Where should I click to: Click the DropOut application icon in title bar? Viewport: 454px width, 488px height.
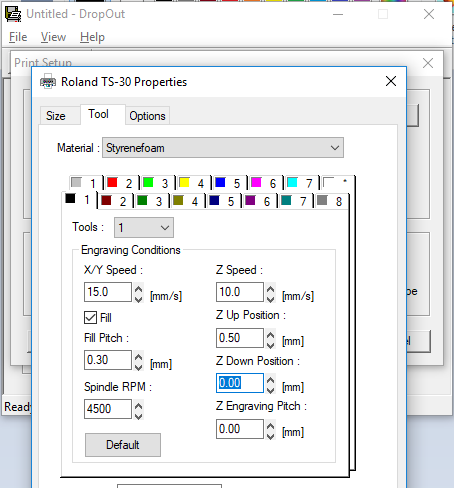point(13,14)
